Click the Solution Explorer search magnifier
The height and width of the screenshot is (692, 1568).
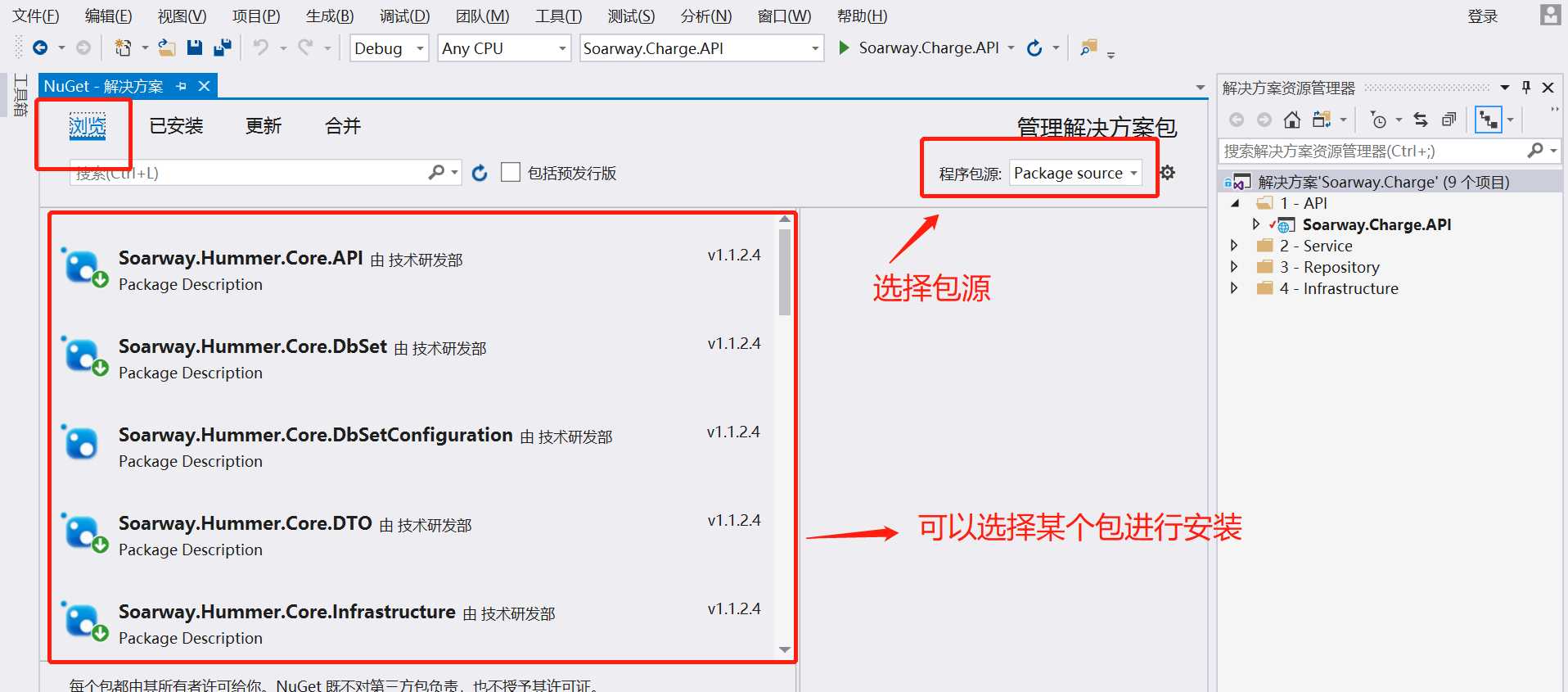click(x=1535, y=150)
